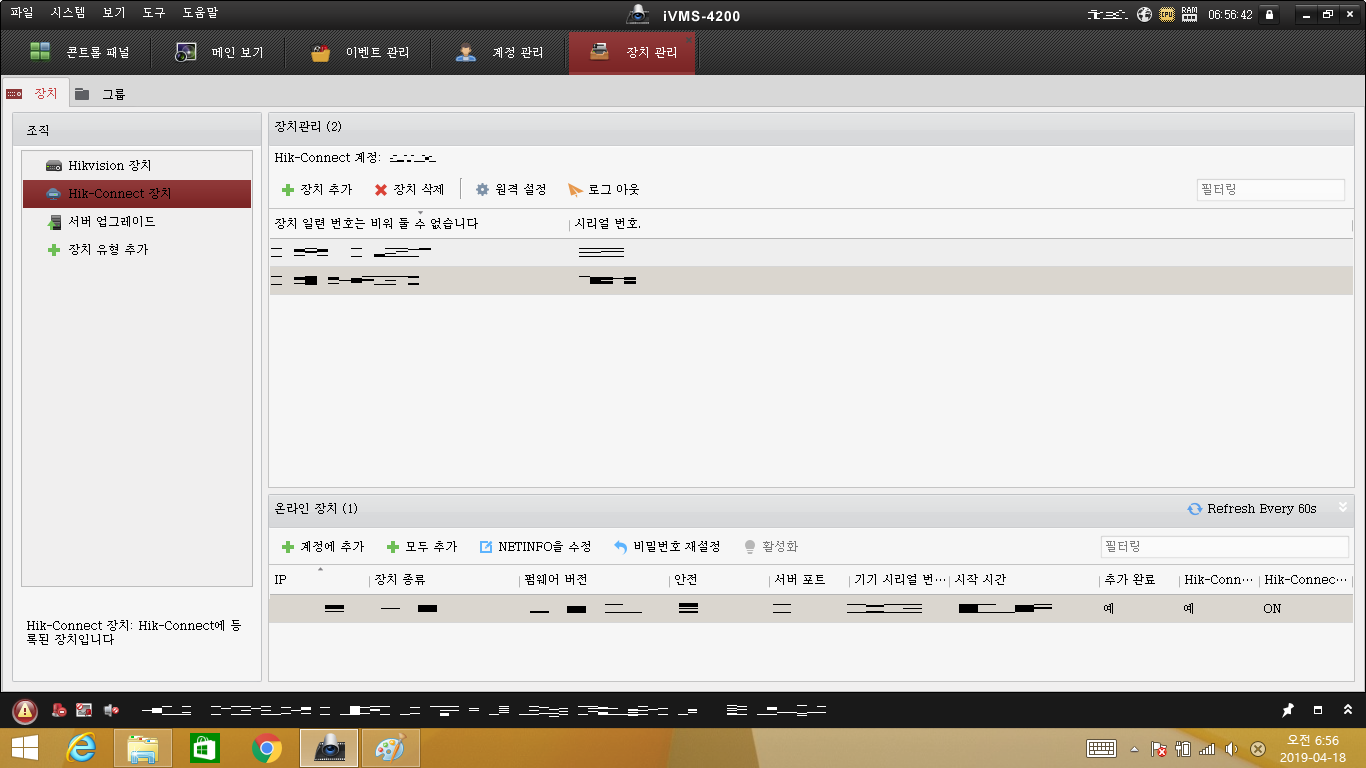Click the red alarm warning icon
The image size is (1366, 768).
(x=25, y=711)
